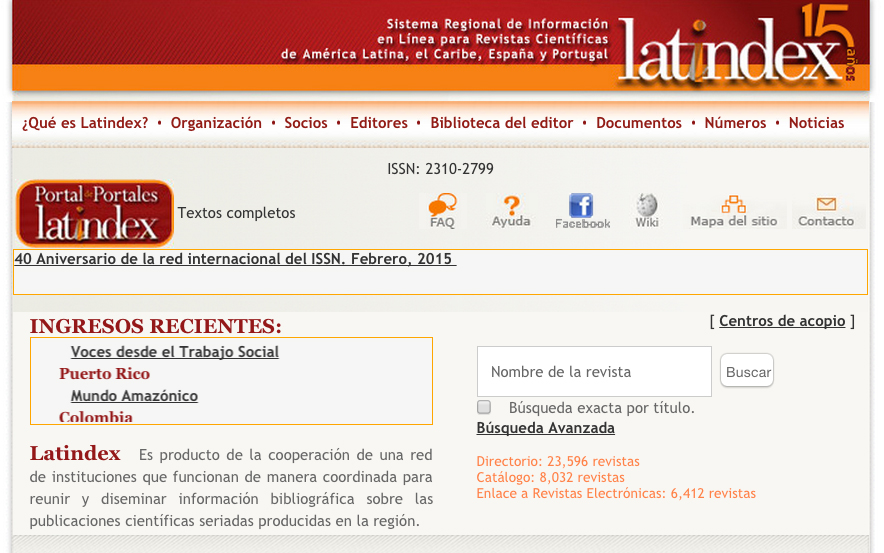Click Enlace a Revistas Electrónicas: 6,412 revistas
Image resolution: width=884 pixels, height=553 pixels.
[616, 493]
